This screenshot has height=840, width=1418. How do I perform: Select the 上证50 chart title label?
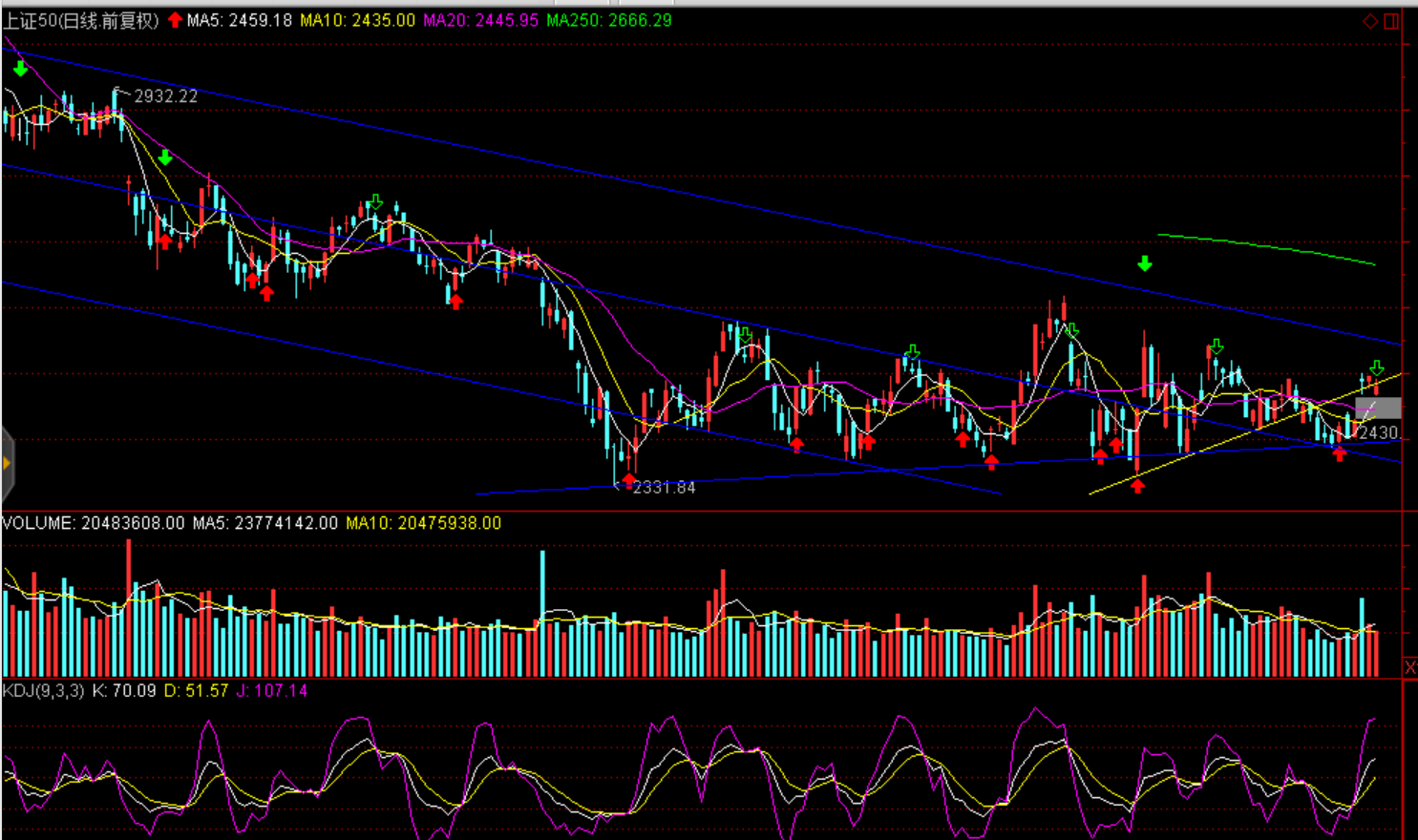coord(81,21)
